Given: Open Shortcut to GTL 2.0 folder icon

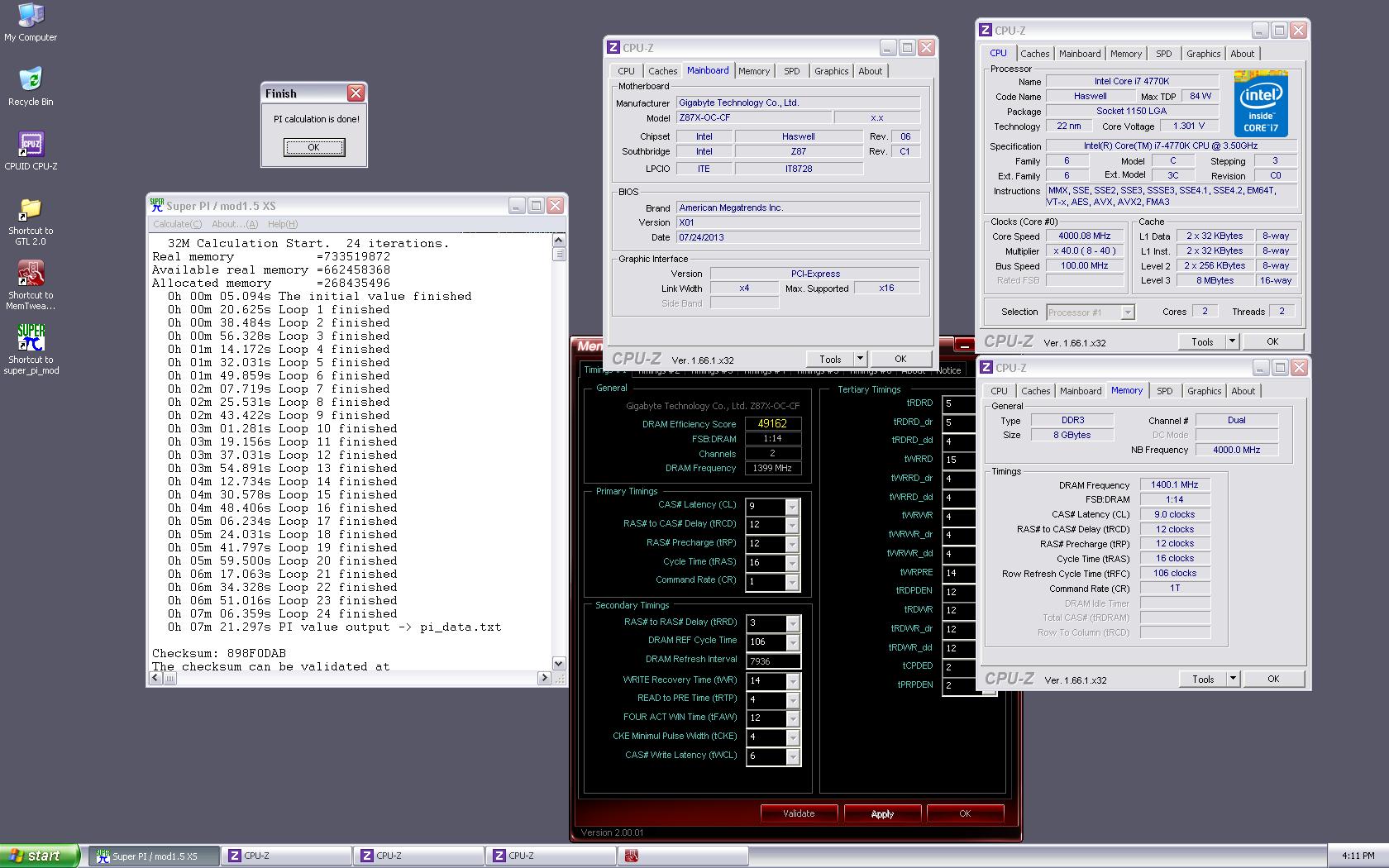Looking at the screenshot, I should point(31,222).
